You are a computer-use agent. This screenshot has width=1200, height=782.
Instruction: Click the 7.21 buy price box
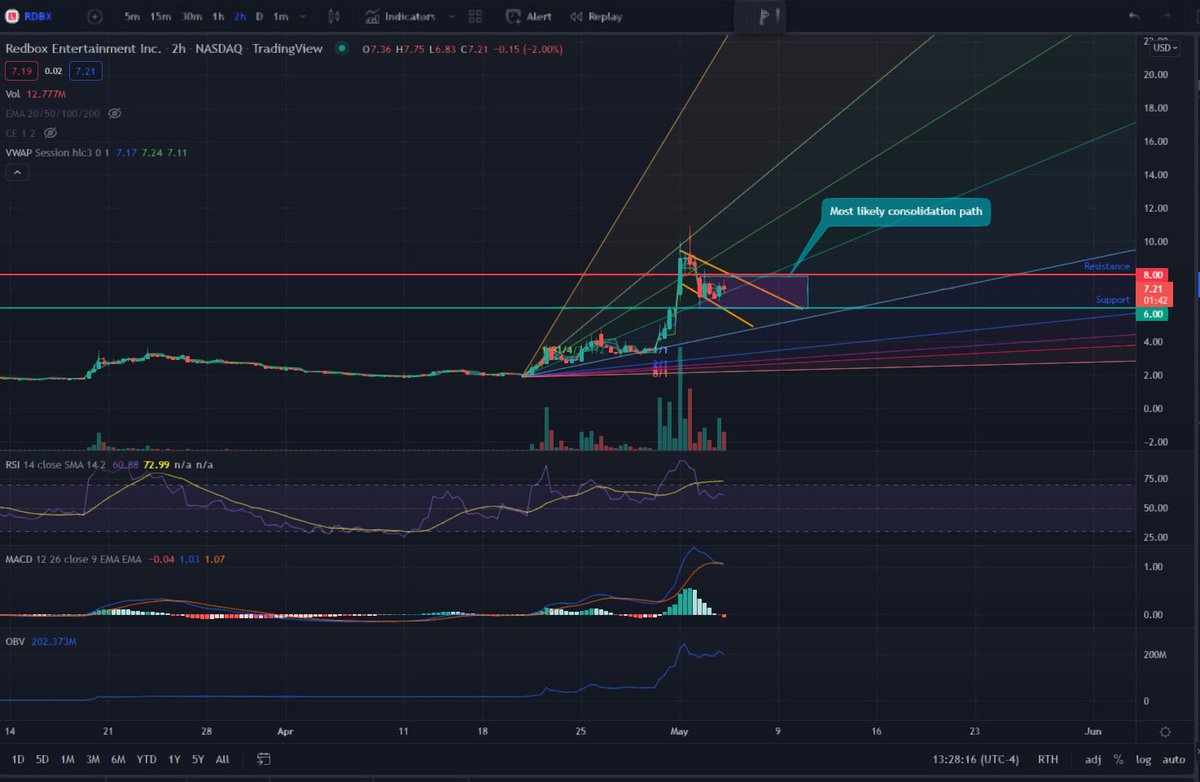(x=88, y=71)
